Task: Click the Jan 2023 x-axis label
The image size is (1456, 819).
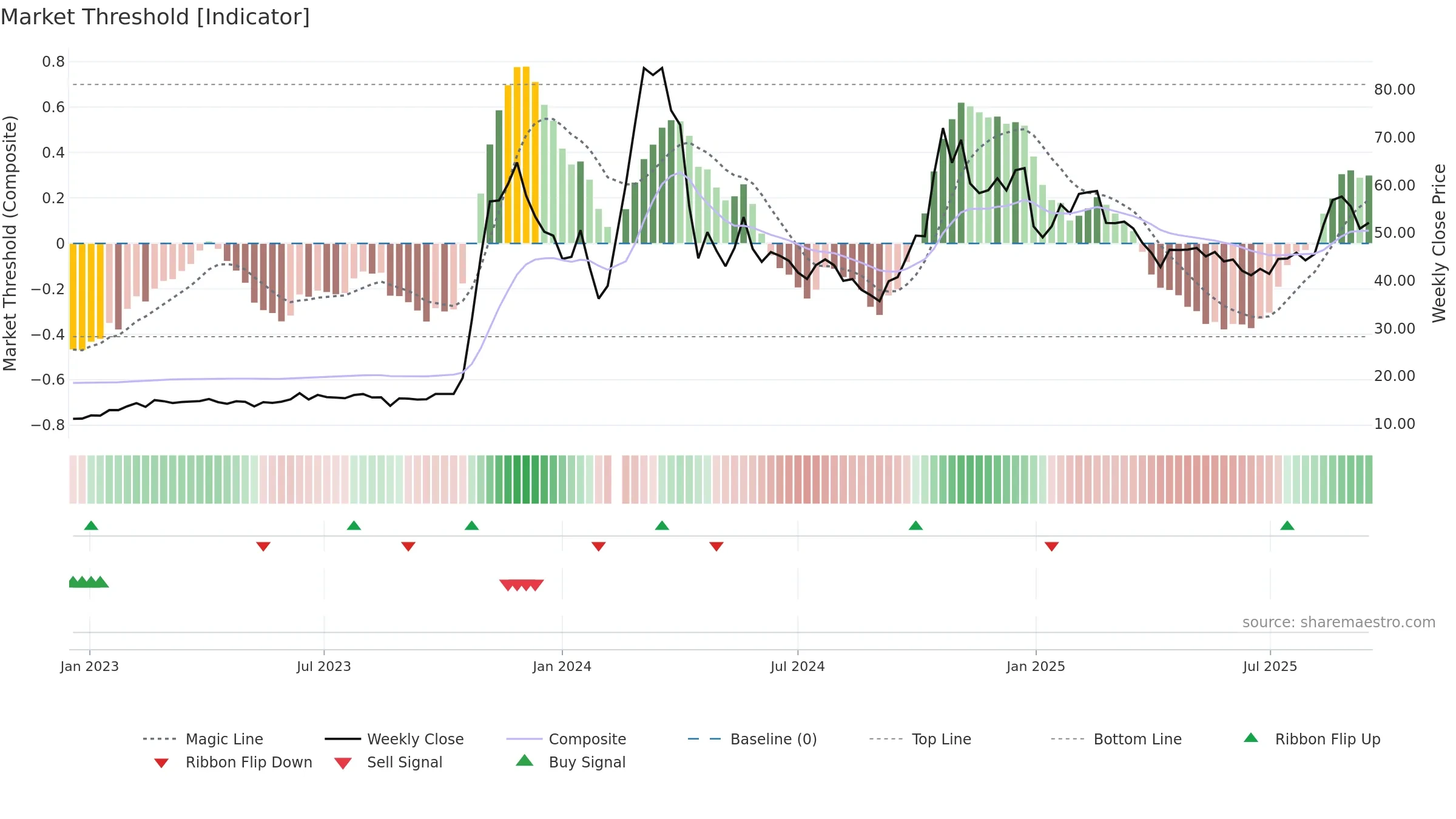Action: (x=90, y=667)
